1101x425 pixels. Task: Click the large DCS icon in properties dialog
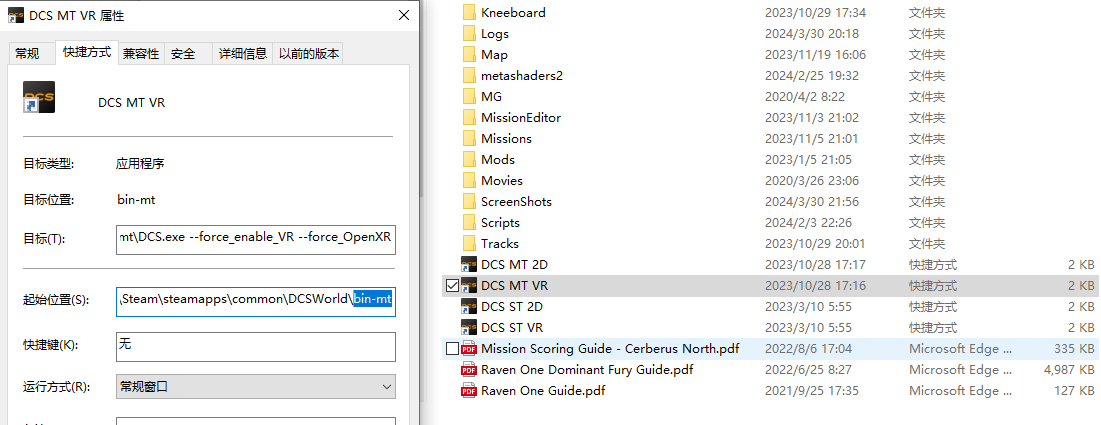pos(39,97)
